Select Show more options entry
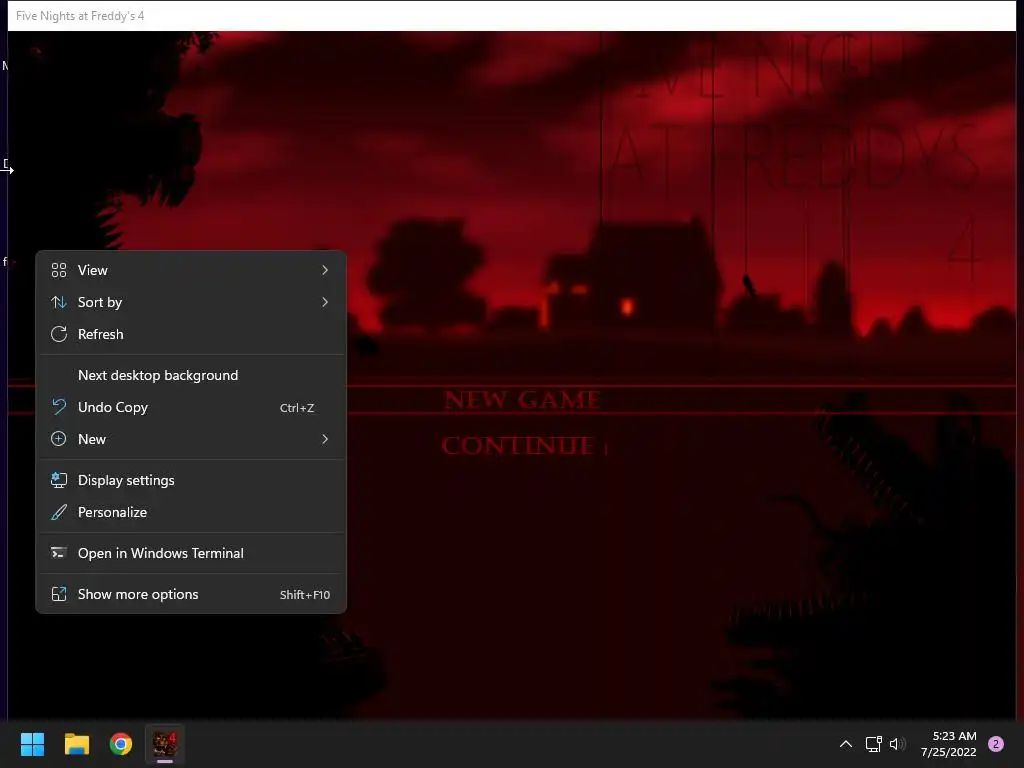This screenshot has height=768, width=1024. click(x=191, y=594)
